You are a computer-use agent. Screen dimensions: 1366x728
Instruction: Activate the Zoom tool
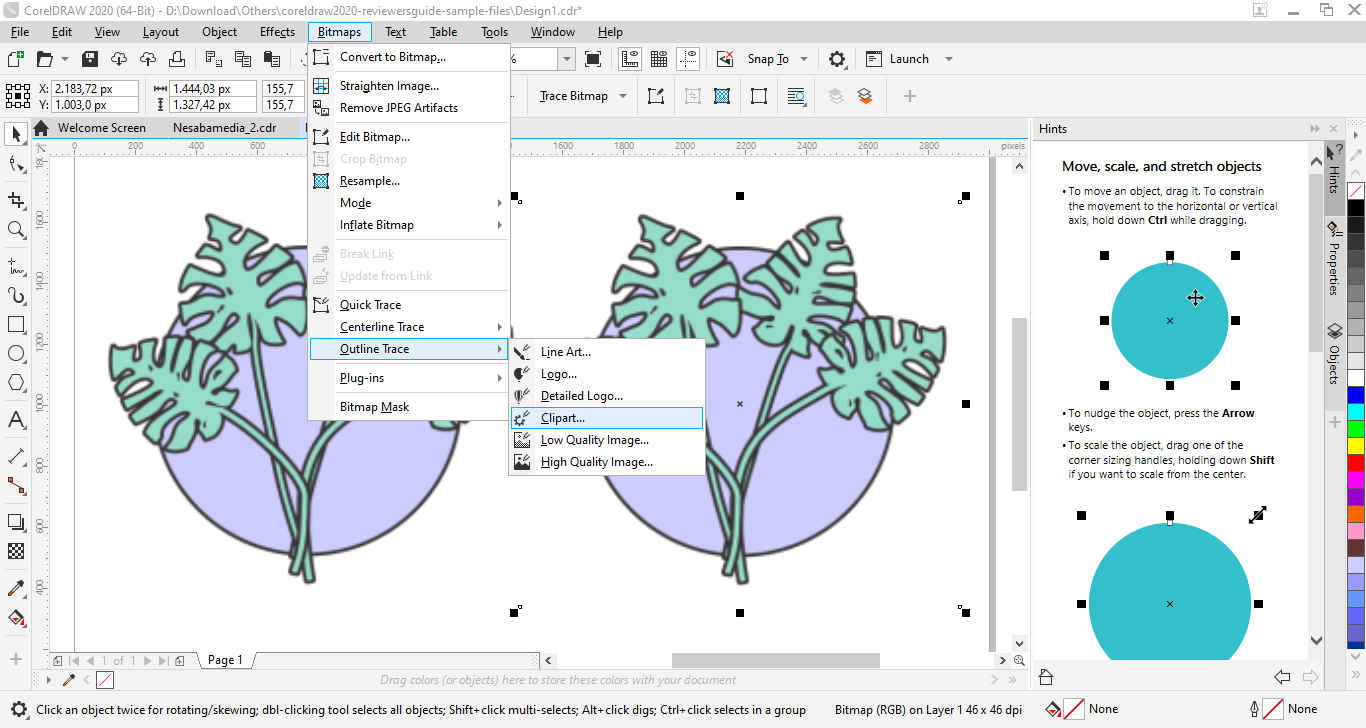click(16, 230)
